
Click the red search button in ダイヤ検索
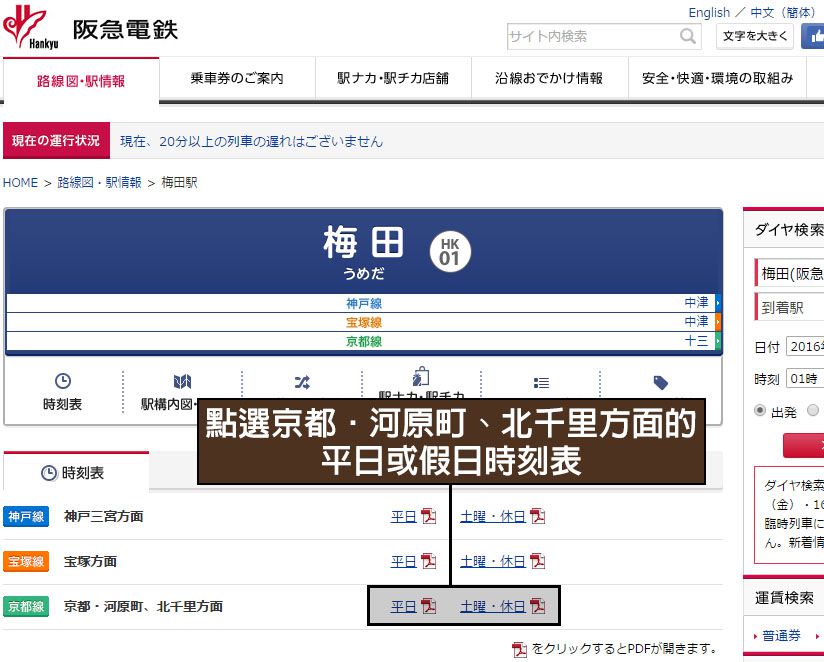point(804,446)
